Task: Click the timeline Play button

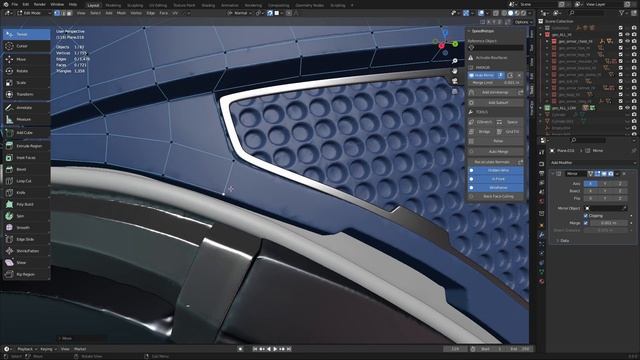Action: [x=275, y=349]
